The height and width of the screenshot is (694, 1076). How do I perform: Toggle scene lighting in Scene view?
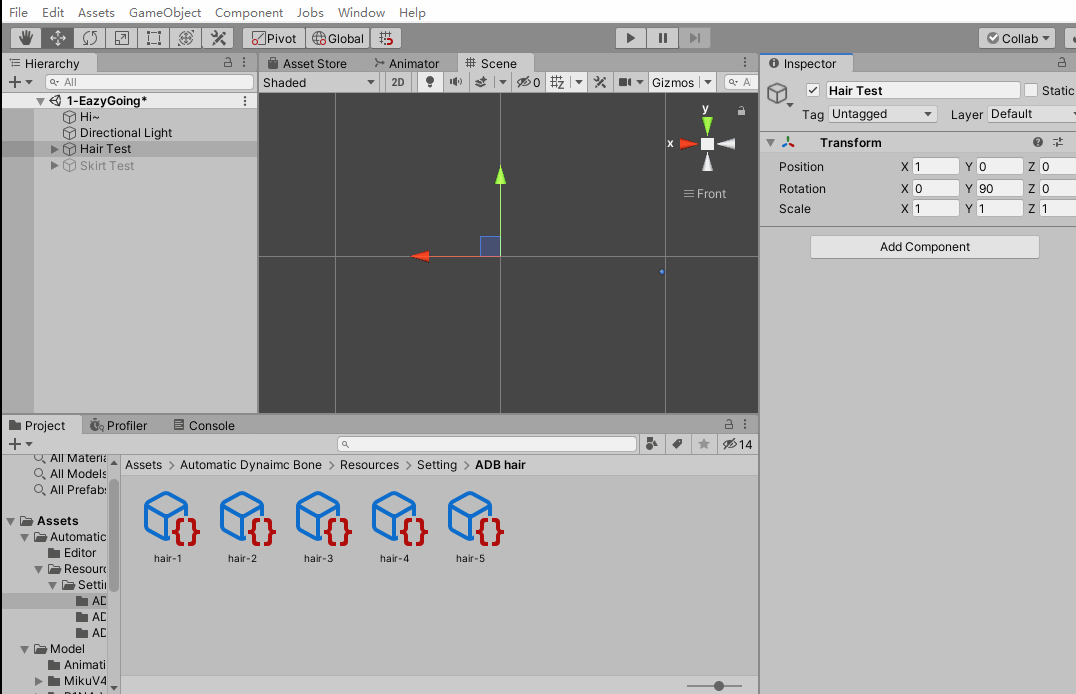(429, 81)
